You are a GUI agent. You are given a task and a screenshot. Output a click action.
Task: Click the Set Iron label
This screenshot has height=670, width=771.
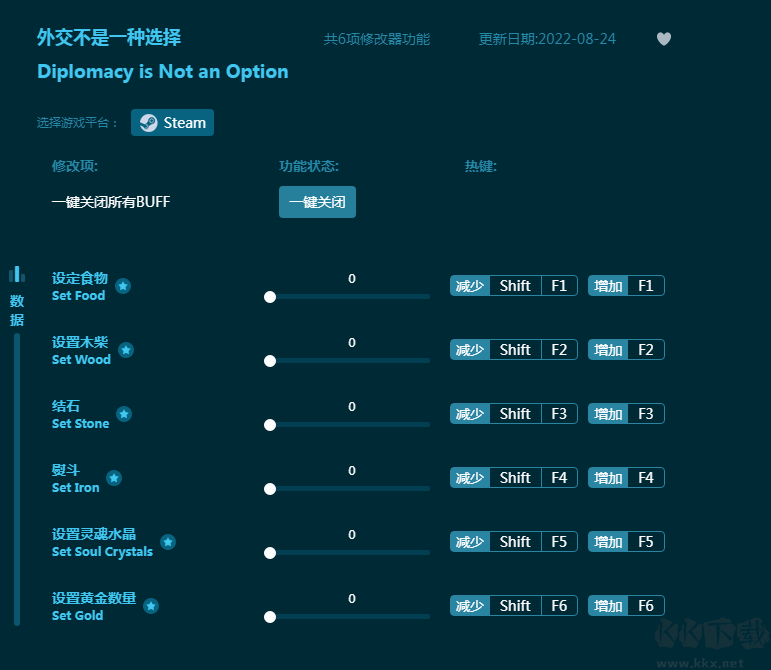click(76, 488)
